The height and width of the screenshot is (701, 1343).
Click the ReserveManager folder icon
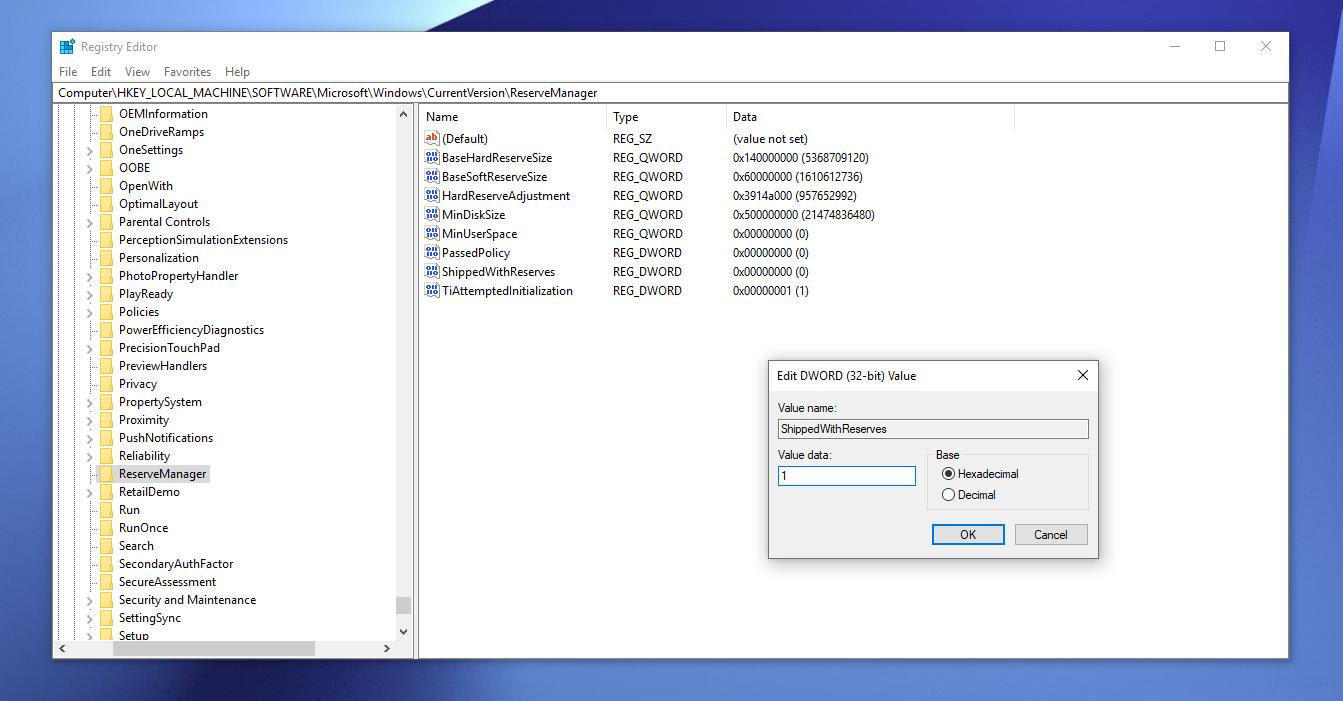(105, 474)
